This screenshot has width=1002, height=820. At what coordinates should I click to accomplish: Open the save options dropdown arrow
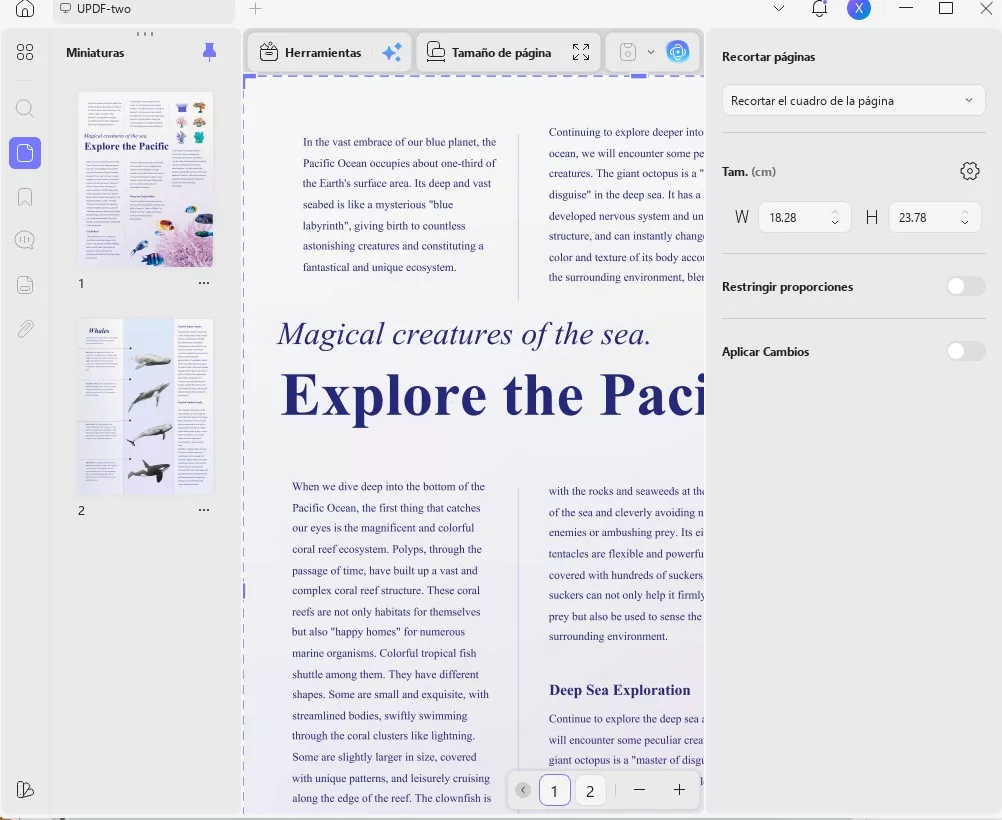tap(651, 52)
